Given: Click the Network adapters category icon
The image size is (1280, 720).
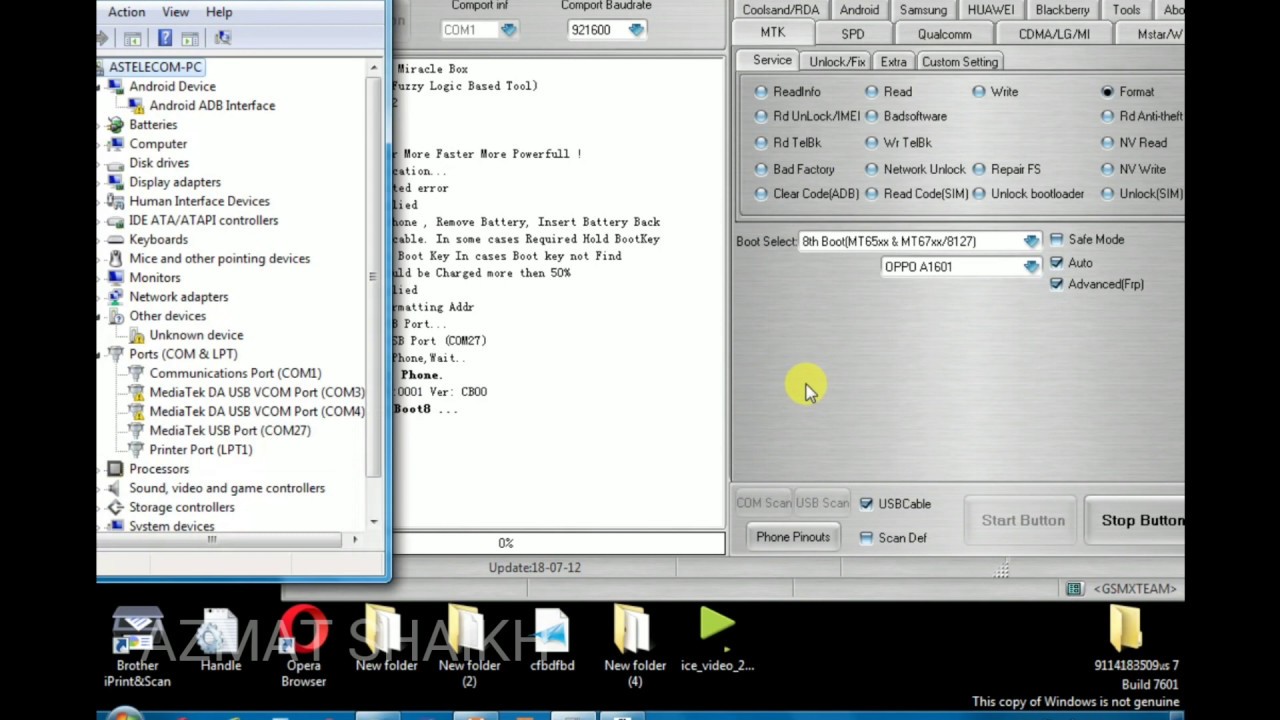Looking at the screenshot, I should 116,297.
